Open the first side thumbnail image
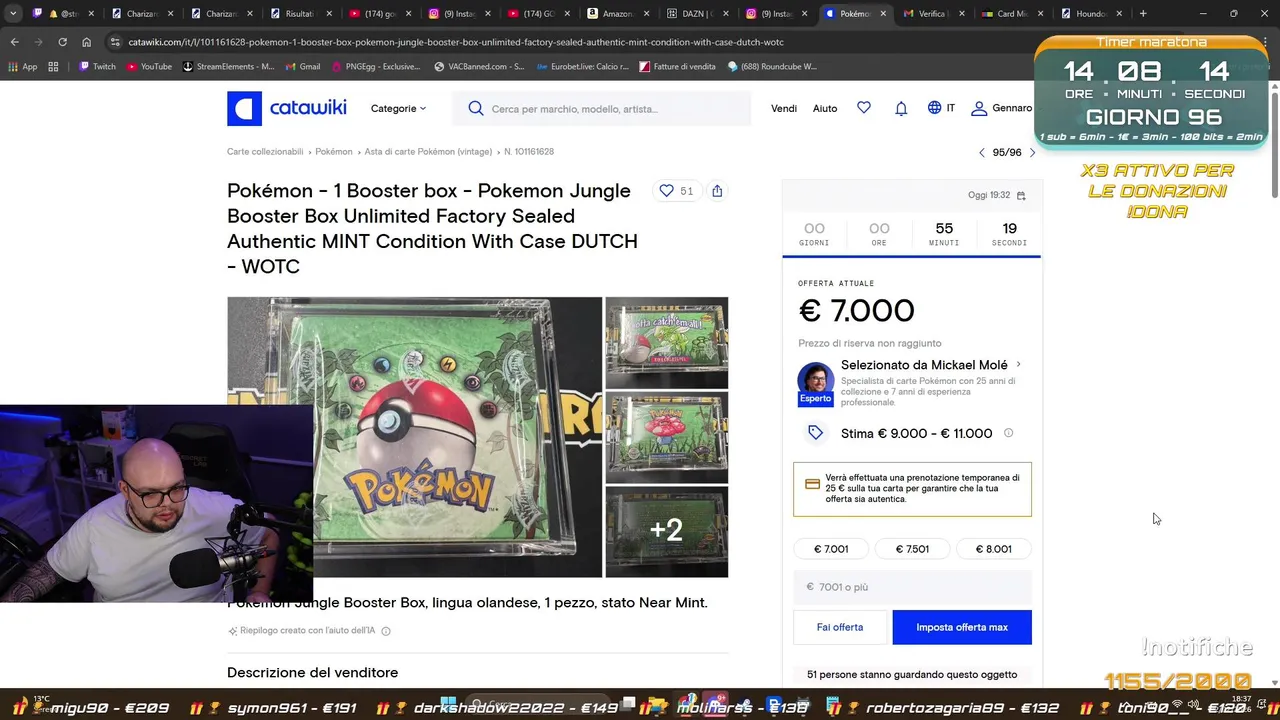 666,342
